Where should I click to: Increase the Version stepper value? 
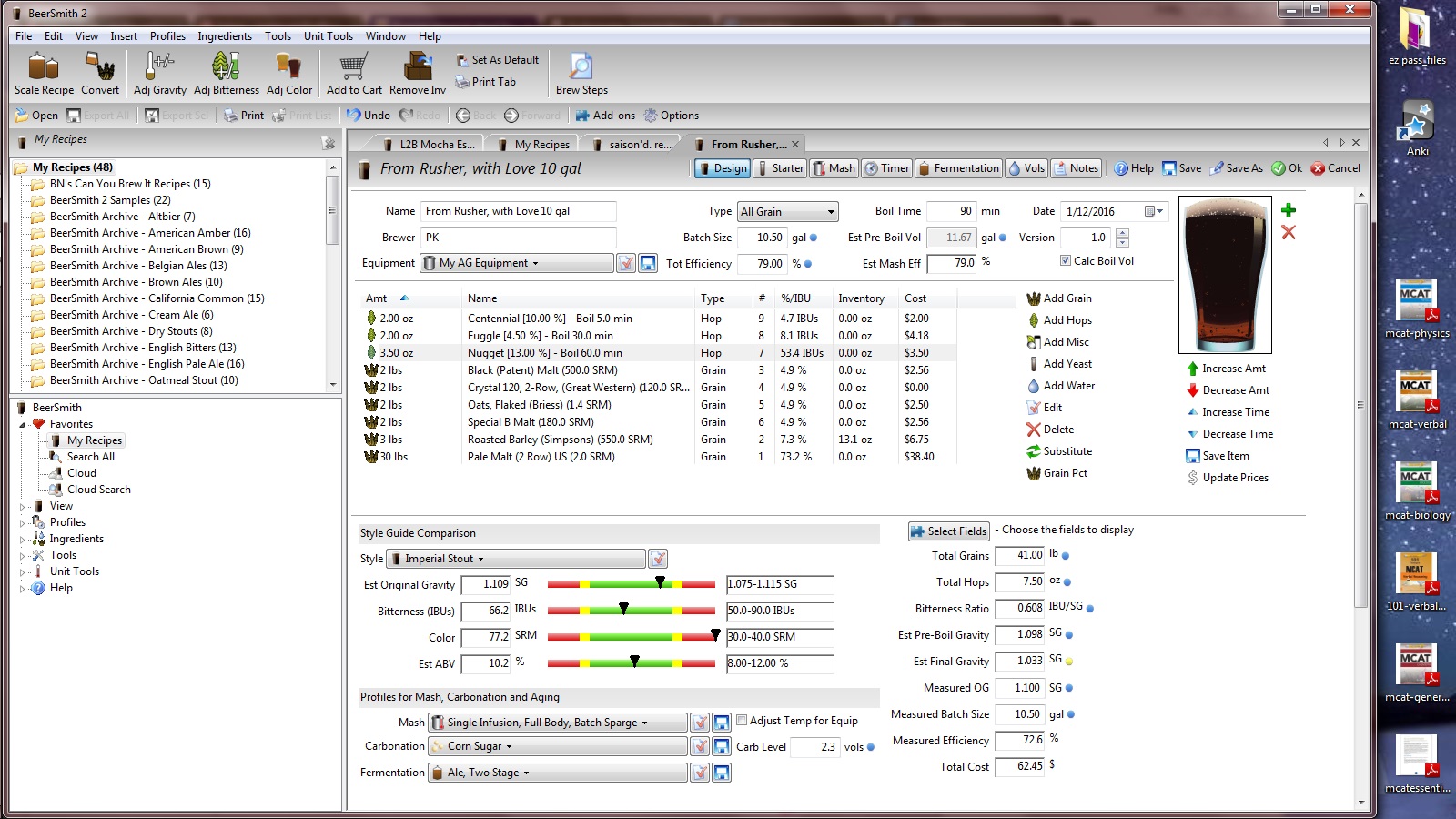1122,233
